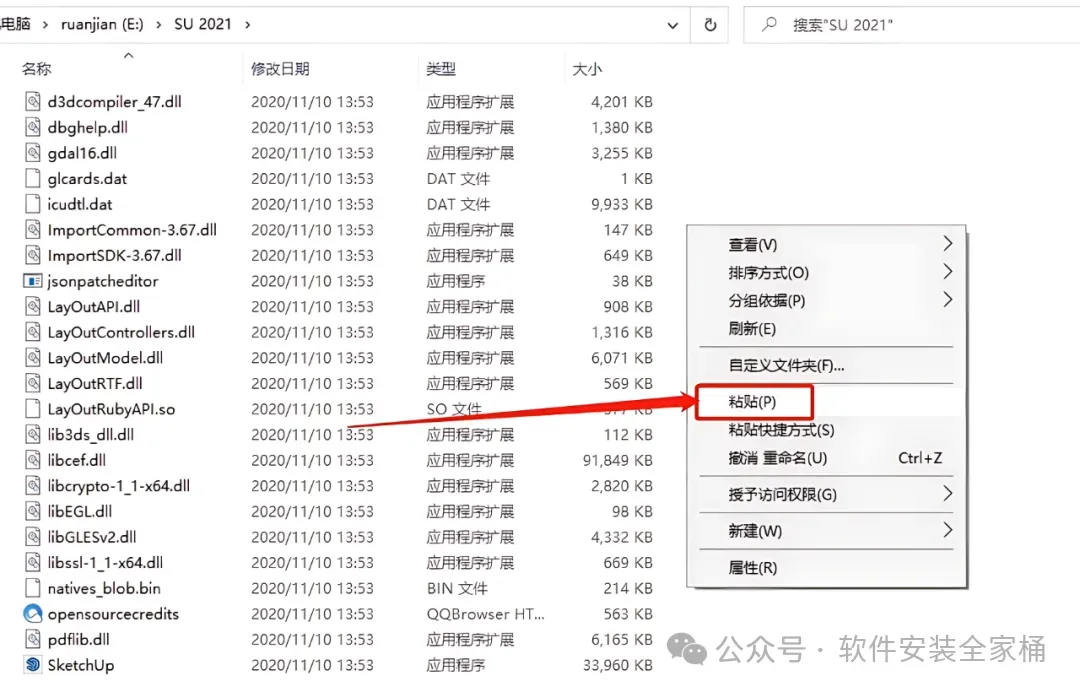
Task: Click the libcef.dll file icon
Action: tap(32, 460)
